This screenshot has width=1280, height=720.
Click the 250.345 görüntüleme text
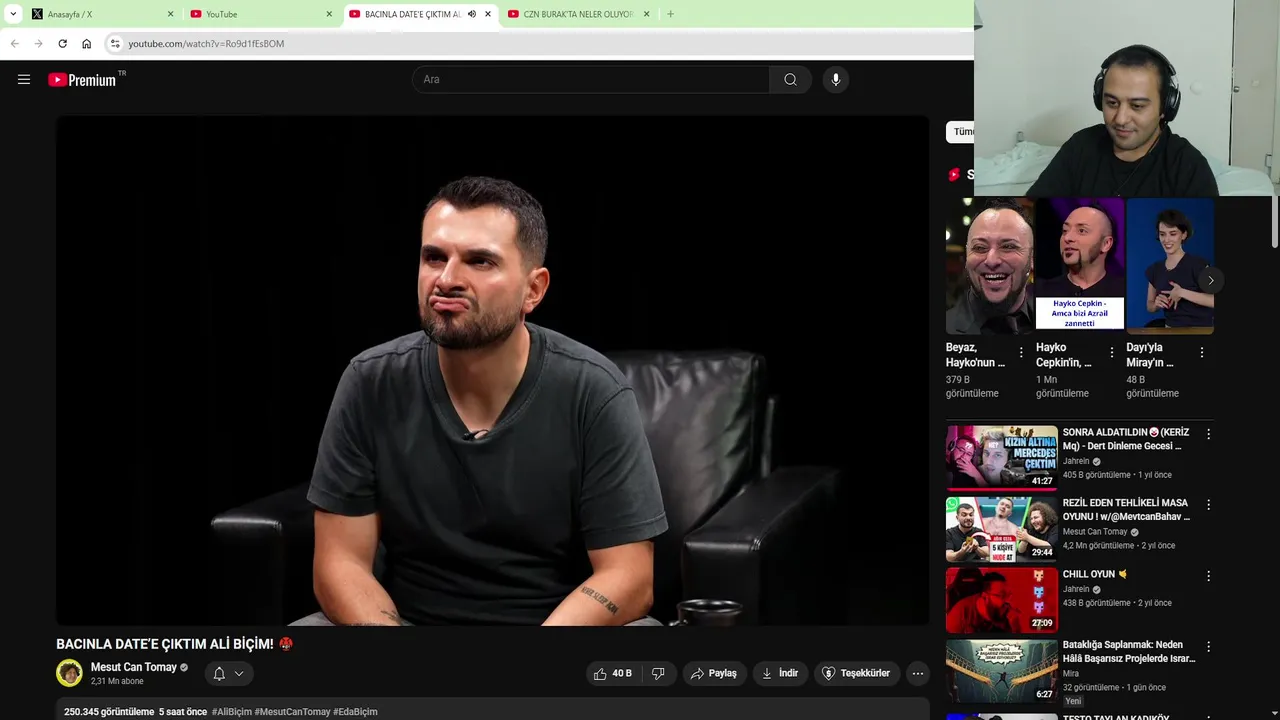[x=109, y=712]
